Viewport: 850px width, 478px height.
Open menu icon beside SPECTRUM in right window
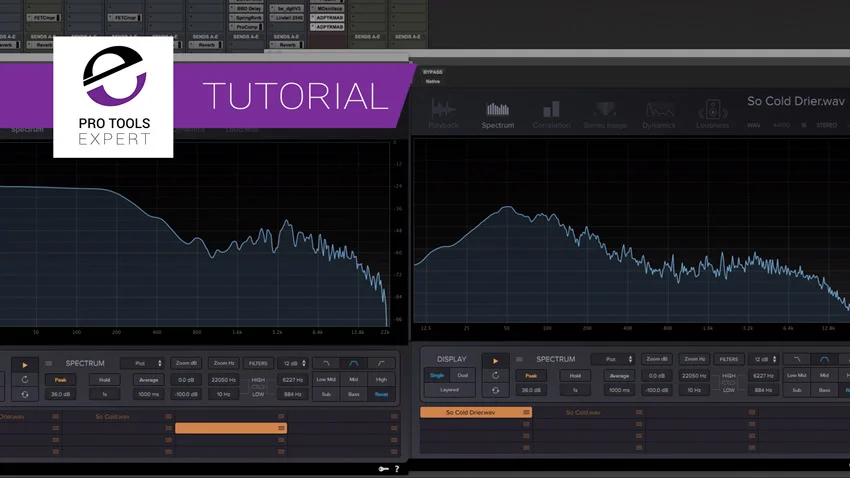[x=519, y=359]
